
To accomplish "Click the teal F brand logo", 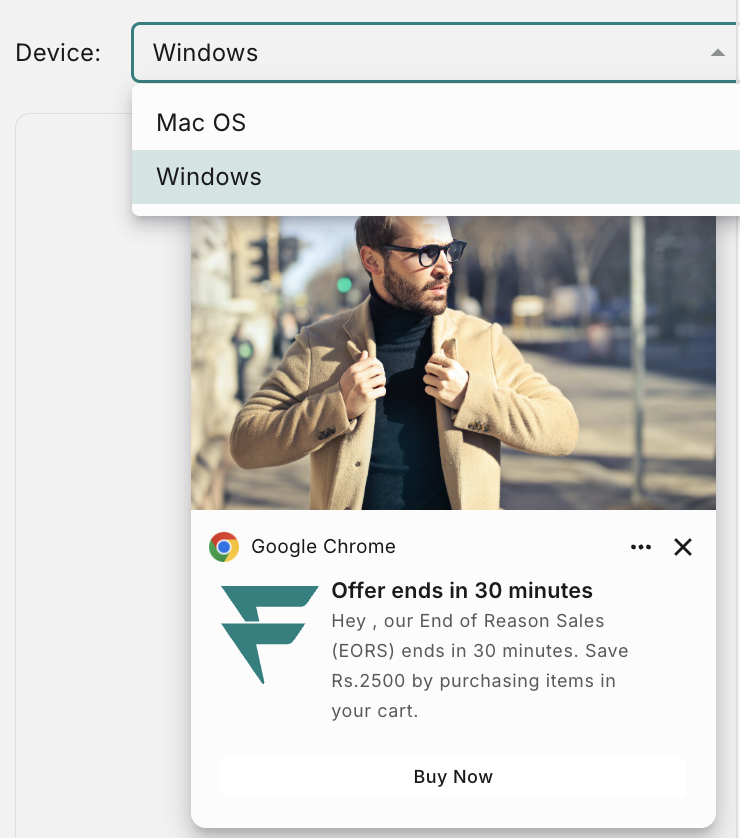I will 269,634.
